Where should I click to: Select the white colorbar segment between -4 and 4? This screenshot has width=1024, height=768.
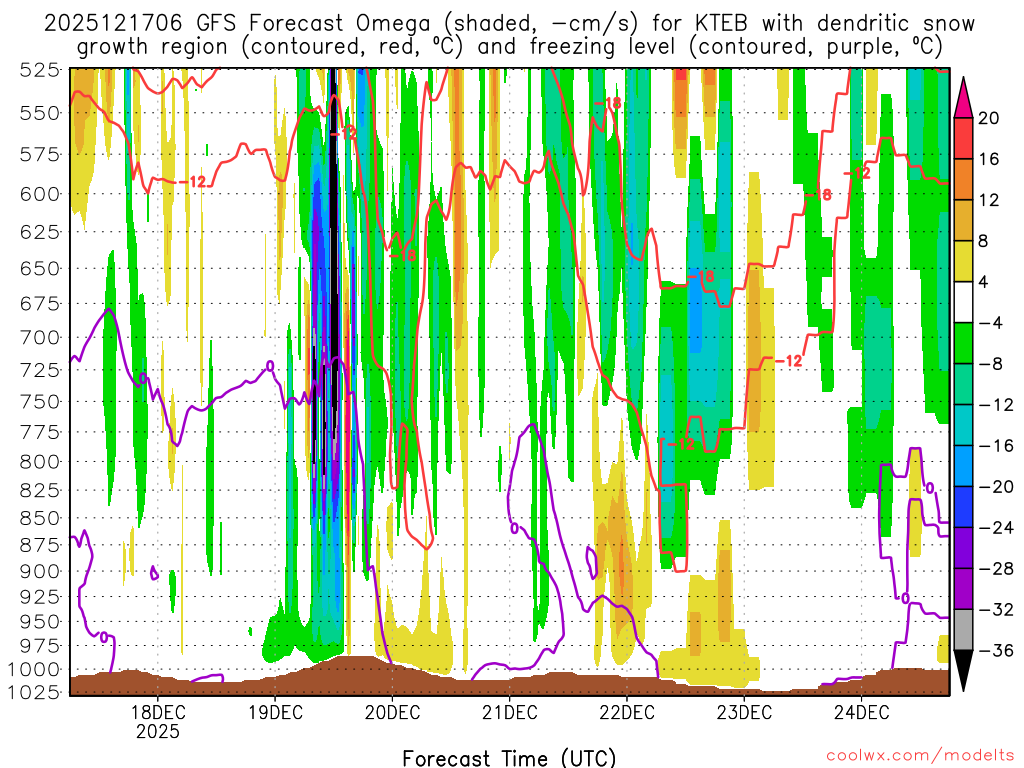965,302
